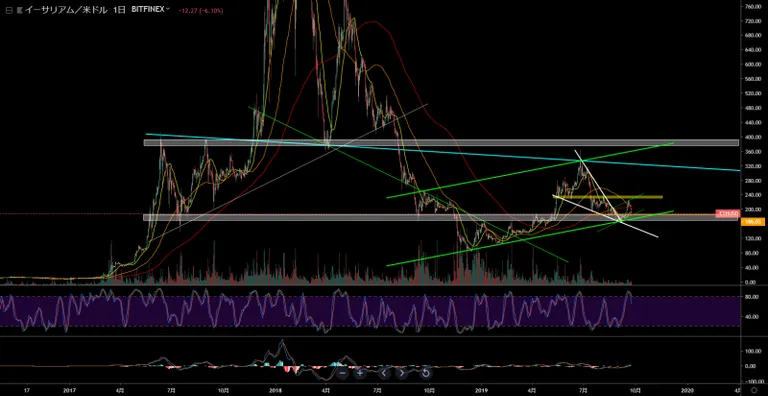Reset the chart view with the circular arrow
The image size is (768, 396).
point(425,373)
